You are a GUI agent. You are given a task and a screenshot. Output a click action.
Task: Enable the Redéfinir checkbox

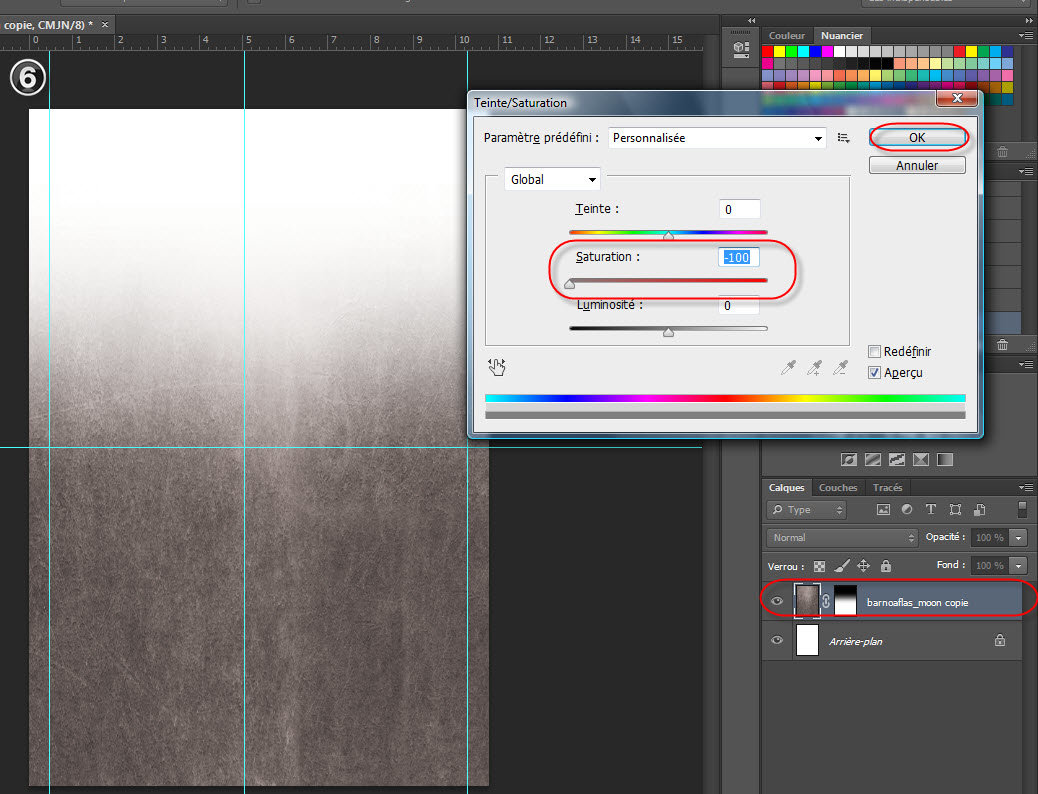(875, 352)
